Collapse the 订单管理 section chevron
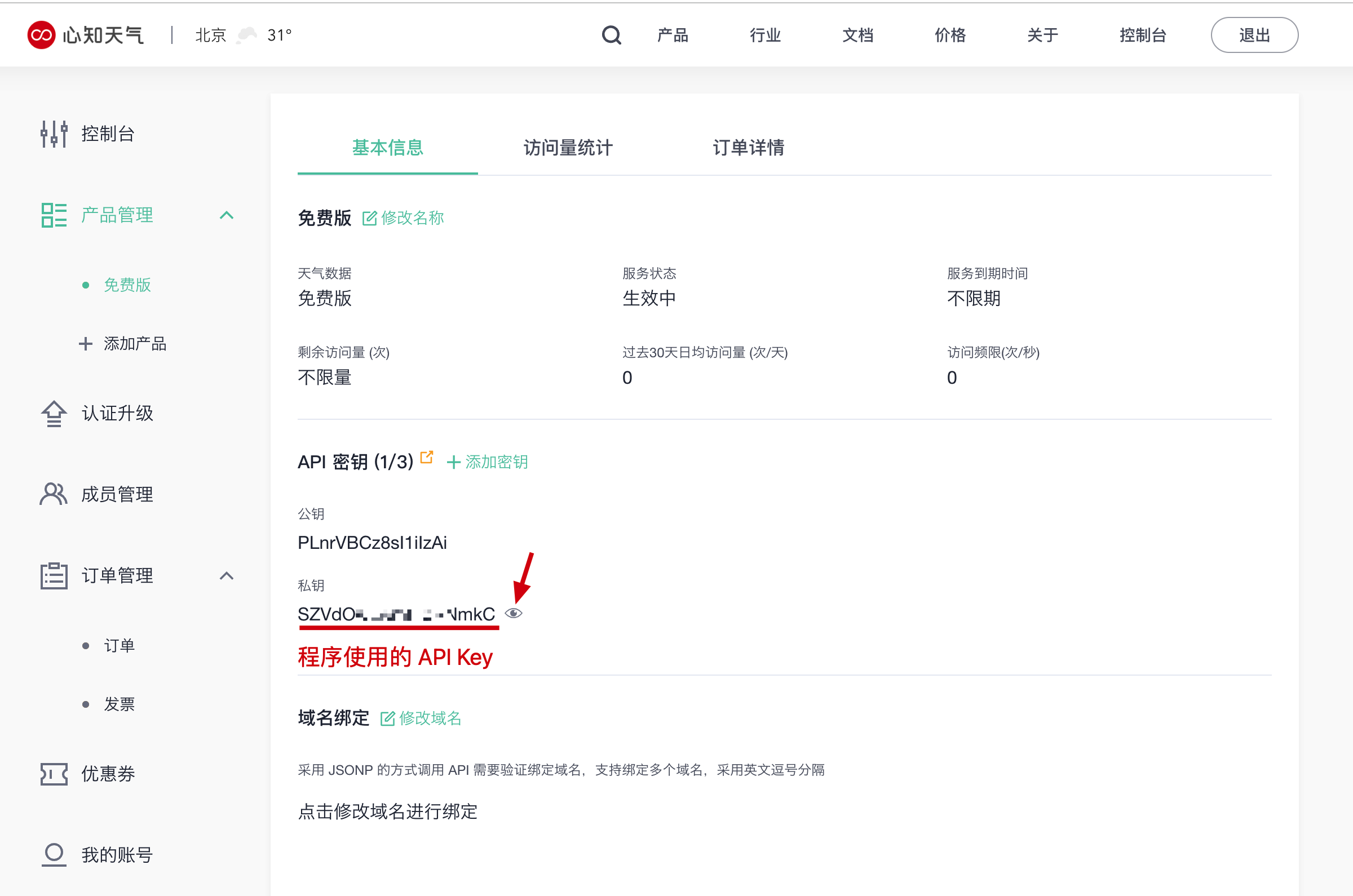1353x896 pixels. tap(227, 575)
